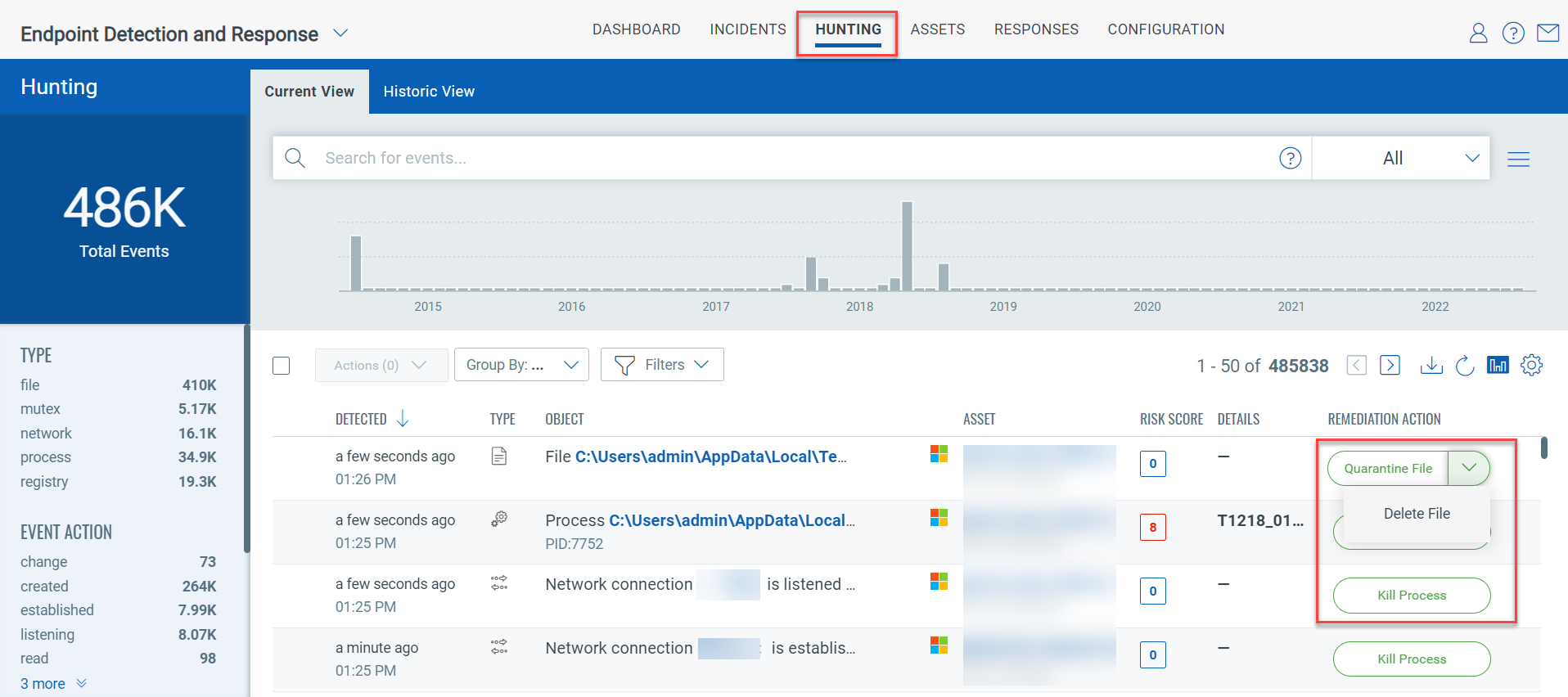Image resolution: width=1568 pixels, height=697 pixels.
Task: Tick the select-all events checkbox
Action: tap(282, 365)
